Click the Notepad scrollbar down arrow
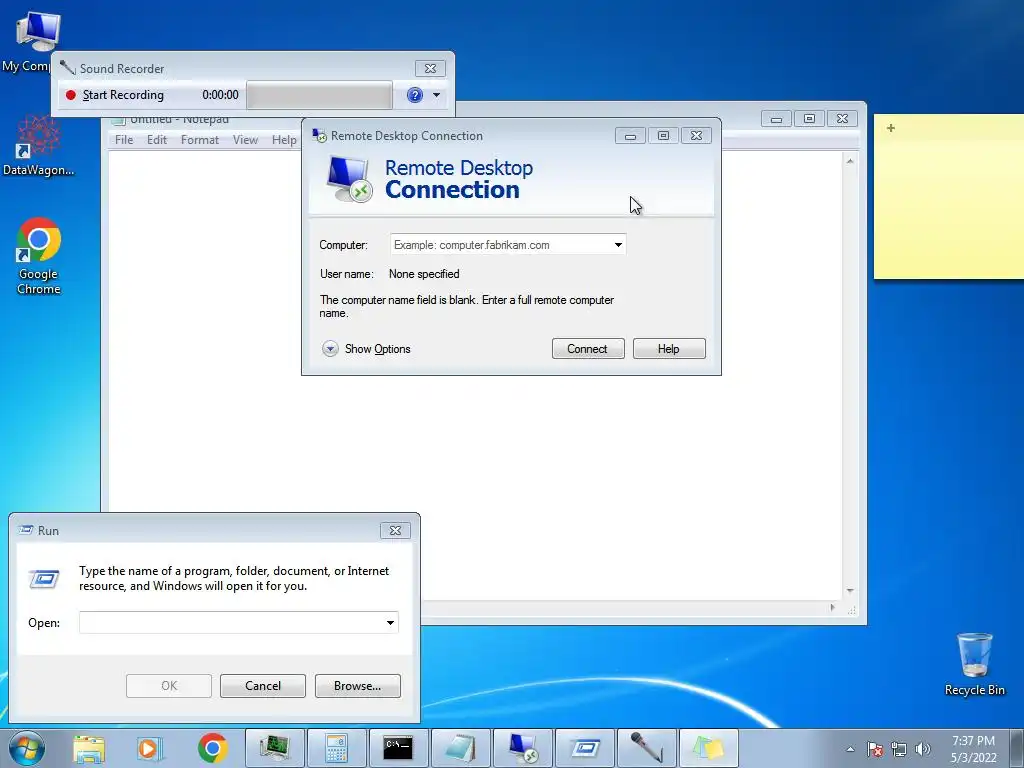Screen dimensions: 1024x768 coord(850,590)
